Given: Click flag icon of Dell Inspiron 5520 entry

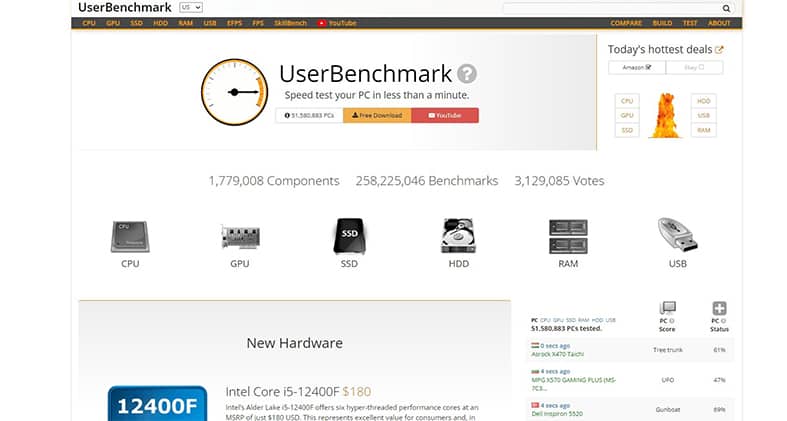Looking at the screenshot, I should (x=535, y=405).
